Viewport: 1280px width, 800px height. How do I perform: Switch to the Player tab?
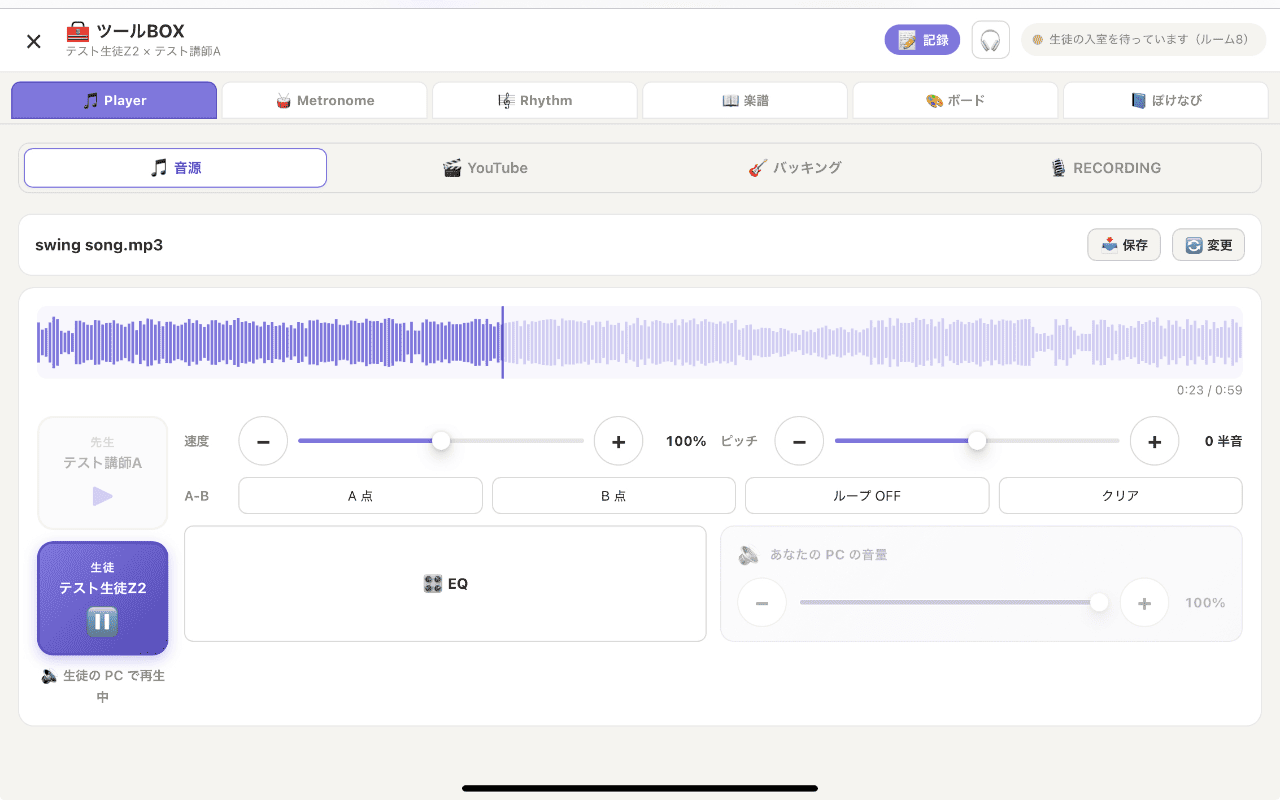pyautogui.click(x=114, y=100)
